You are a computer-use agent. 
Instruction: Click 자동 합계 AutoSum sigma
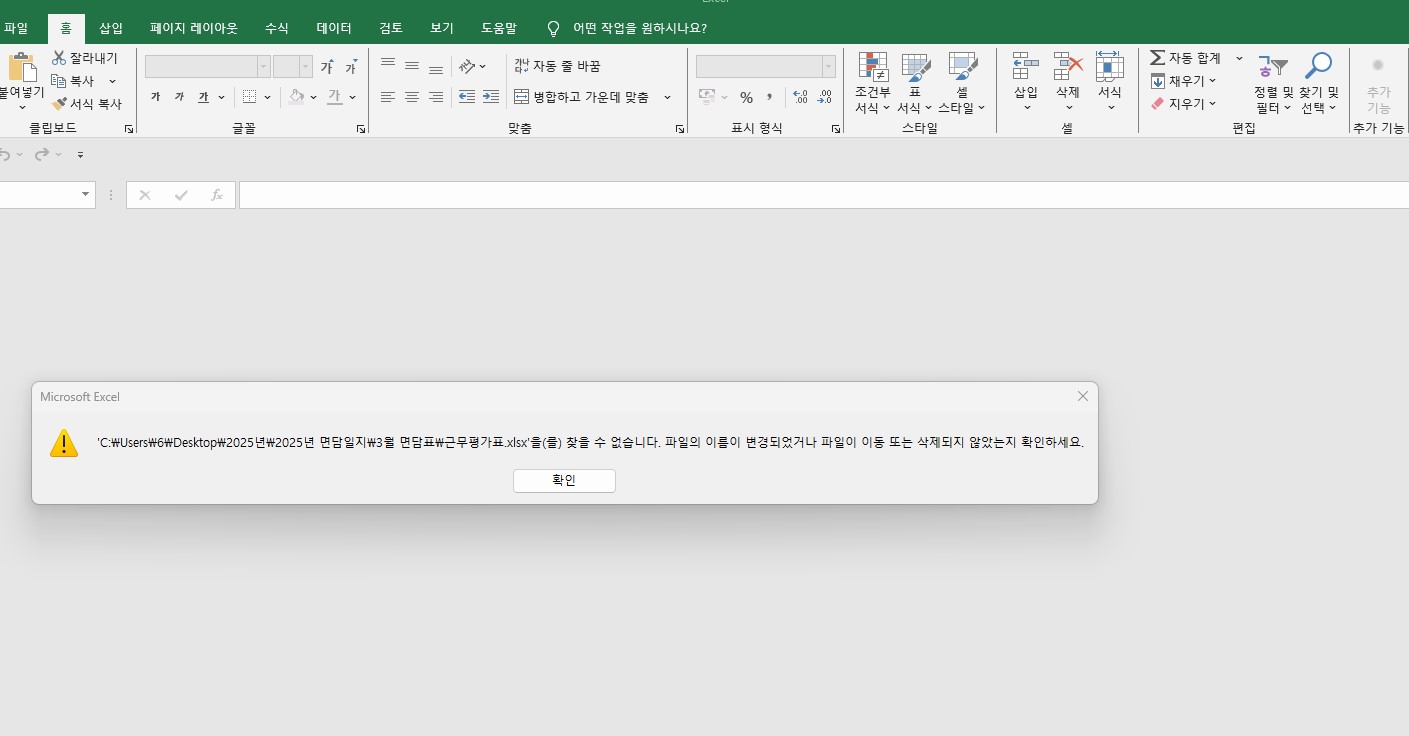pos(1185,58)
